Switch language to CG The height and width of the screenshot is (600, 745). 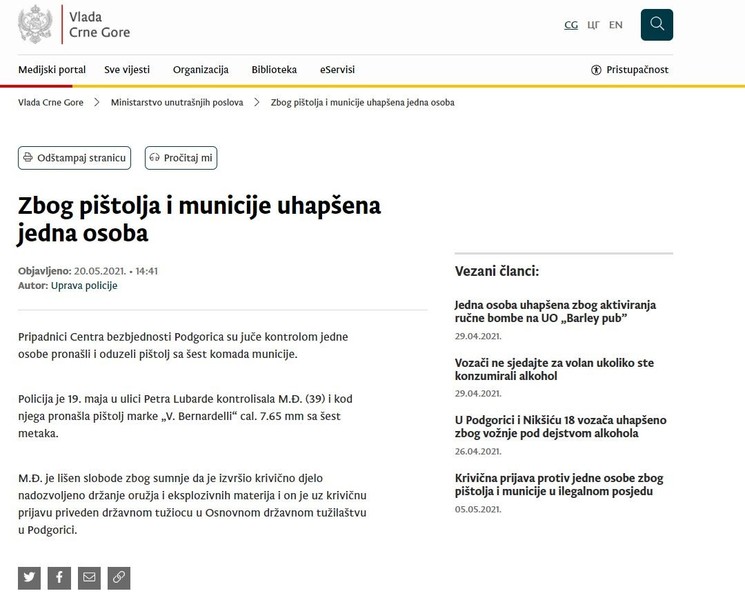pos(571,25)
